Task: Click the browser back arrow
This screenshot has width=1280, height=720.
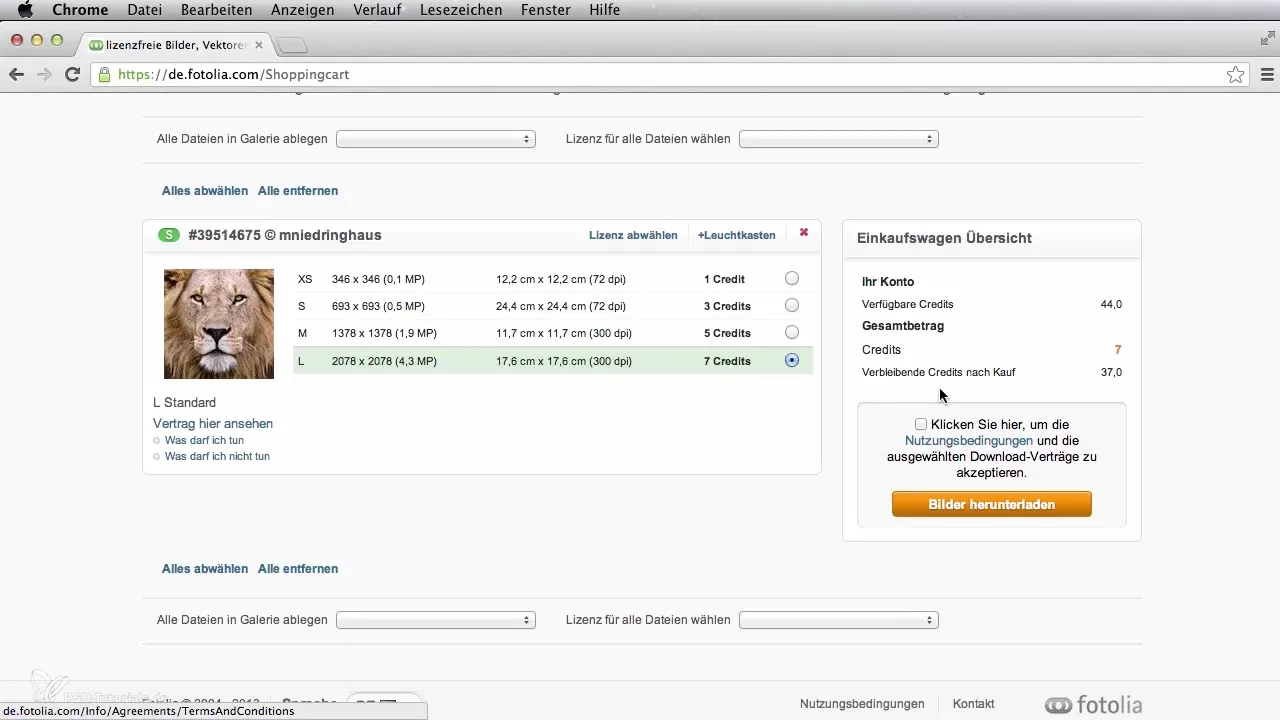Action: 16,75
